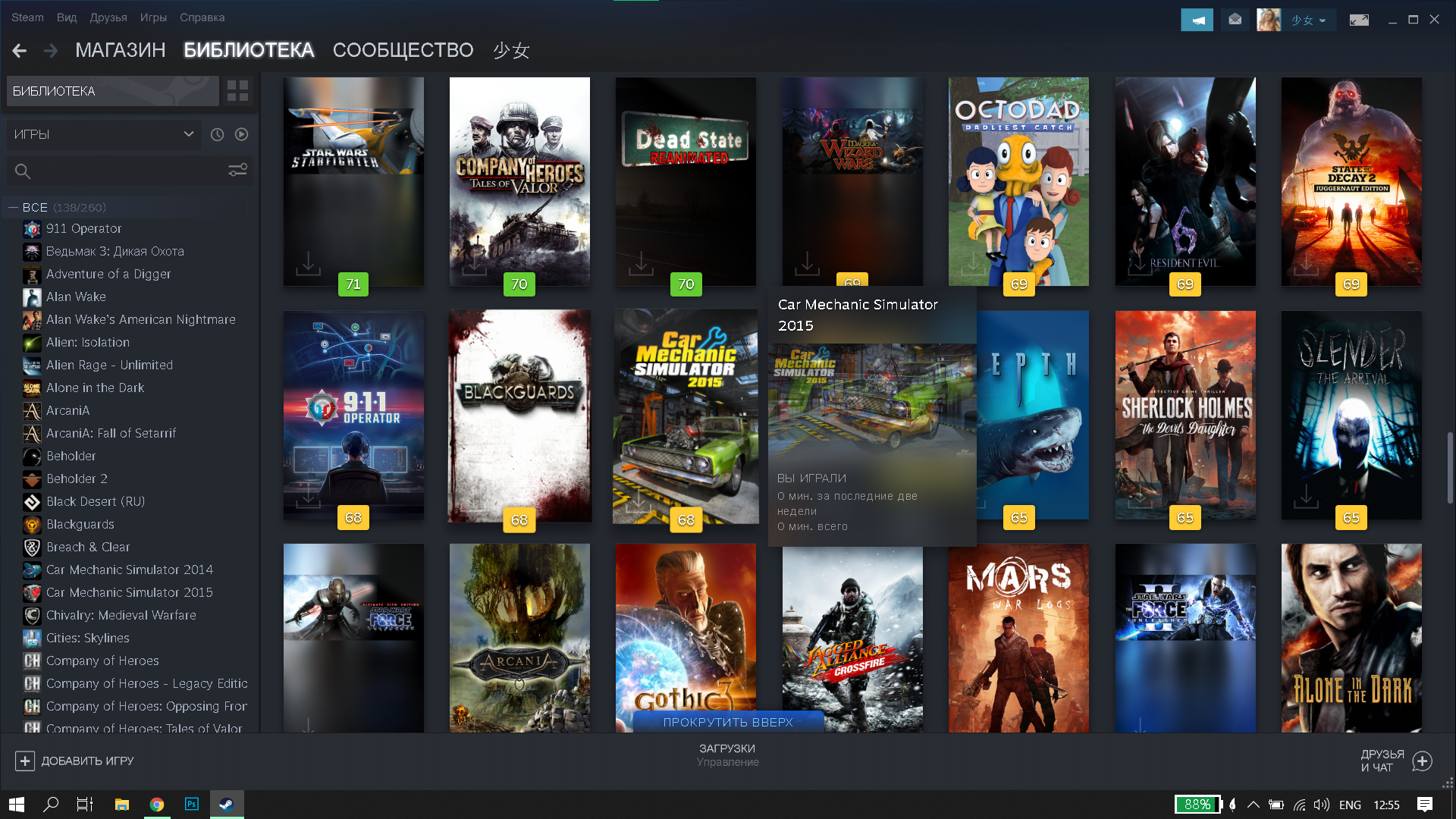Show hidden tray icons chevron
Screen dimensions: 1456x819
point(1254,805)
